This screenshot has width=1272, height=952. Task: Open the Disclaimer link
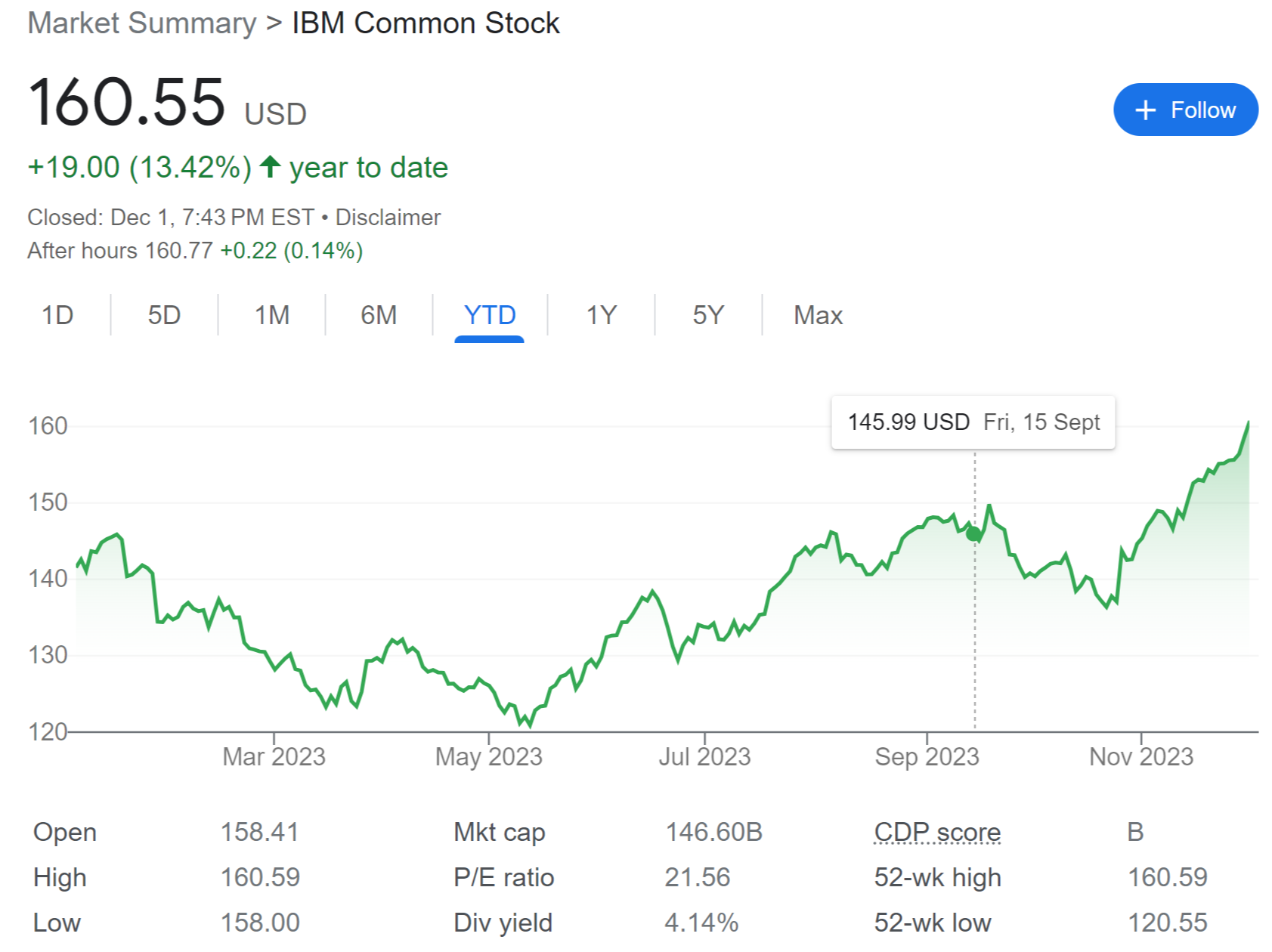[x=388, y=218]
